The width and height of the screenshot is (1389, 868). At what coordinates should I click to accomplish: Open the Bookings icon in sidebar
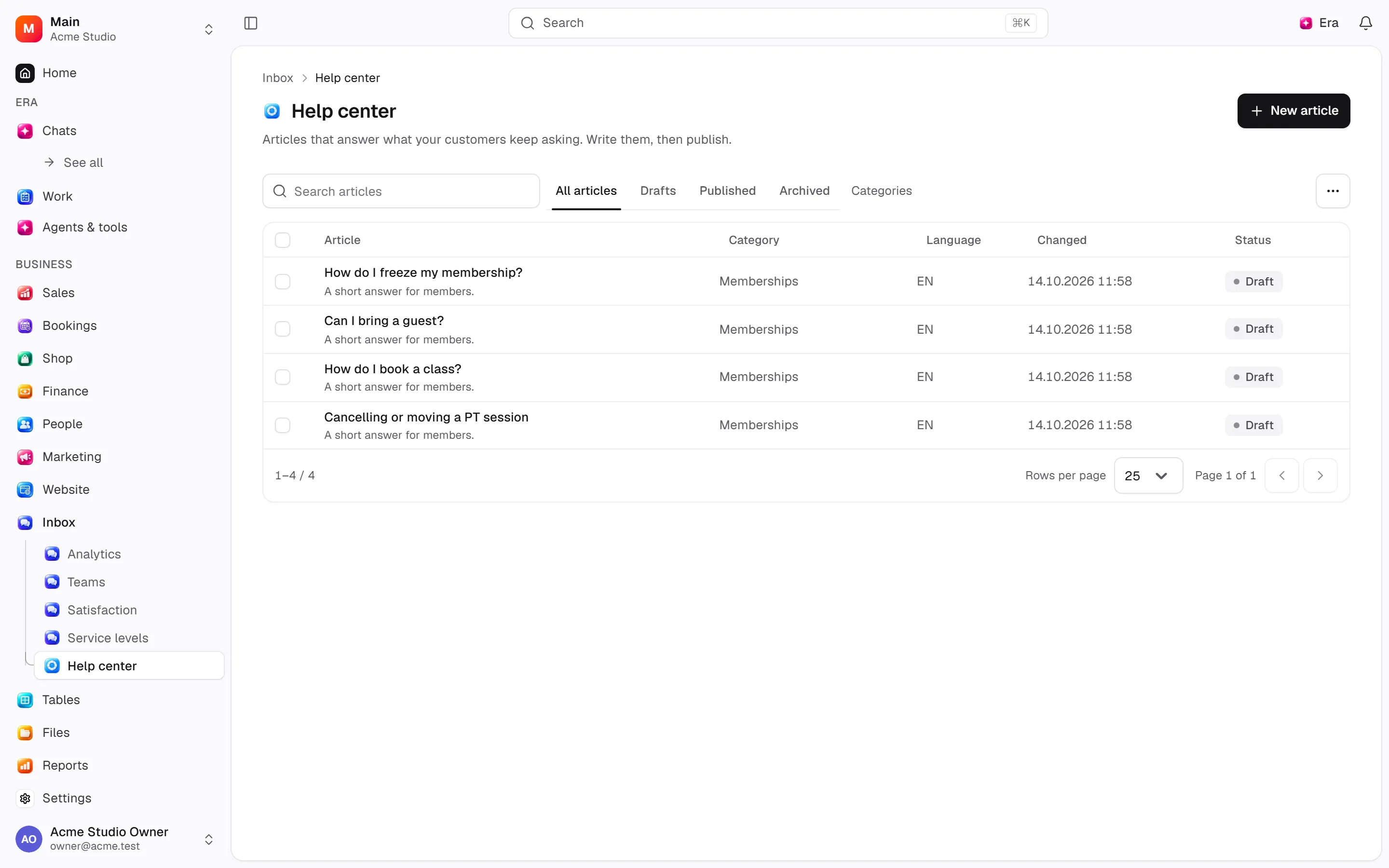coord(25,326)
